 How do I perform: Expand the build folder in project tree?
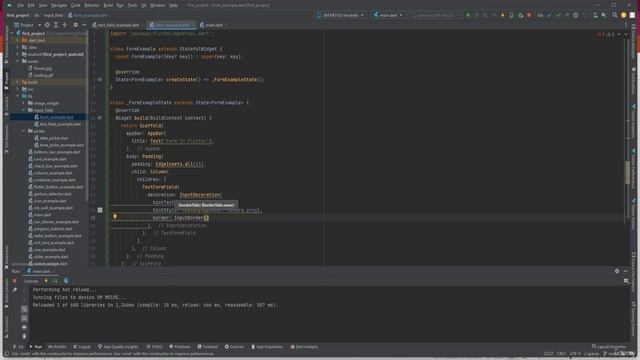click(18, 82)
